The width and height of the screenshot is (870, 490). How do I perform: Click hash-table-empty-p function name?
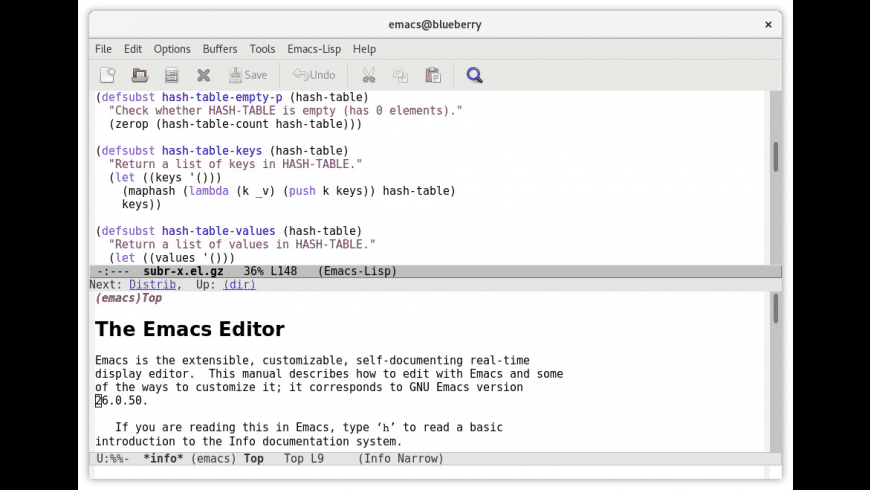coord(222,97)
